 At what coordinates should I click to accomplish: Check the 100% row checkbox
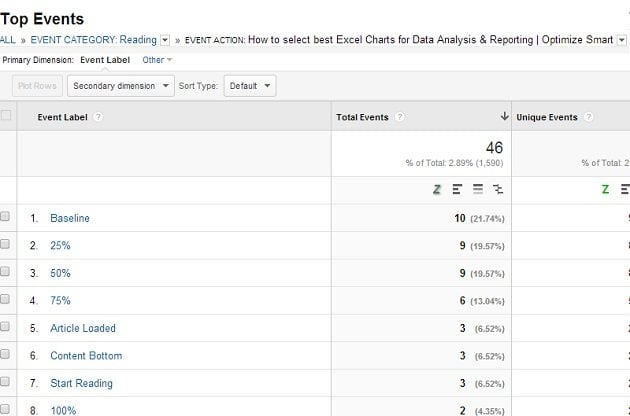coord(4,408)
